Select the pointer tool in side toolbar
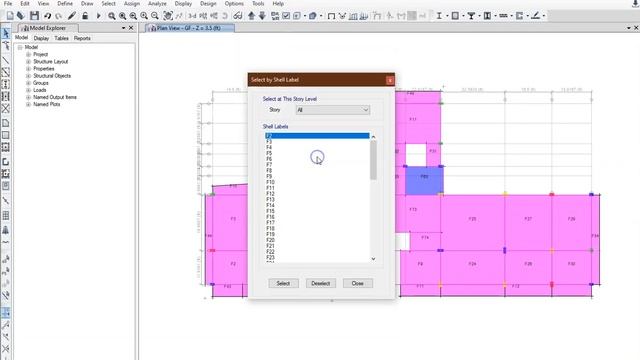 pyautogui.click(x=6, y=33)
